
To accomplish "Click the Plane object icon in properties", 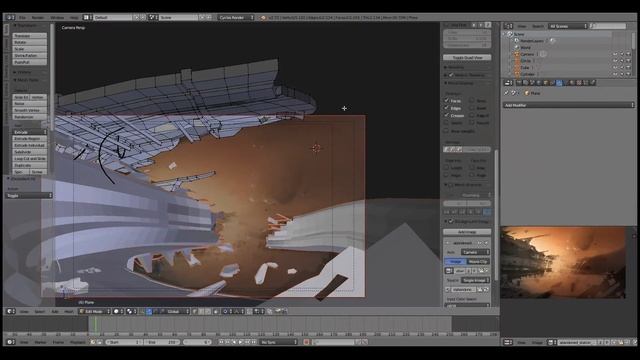I will point(527,93).
